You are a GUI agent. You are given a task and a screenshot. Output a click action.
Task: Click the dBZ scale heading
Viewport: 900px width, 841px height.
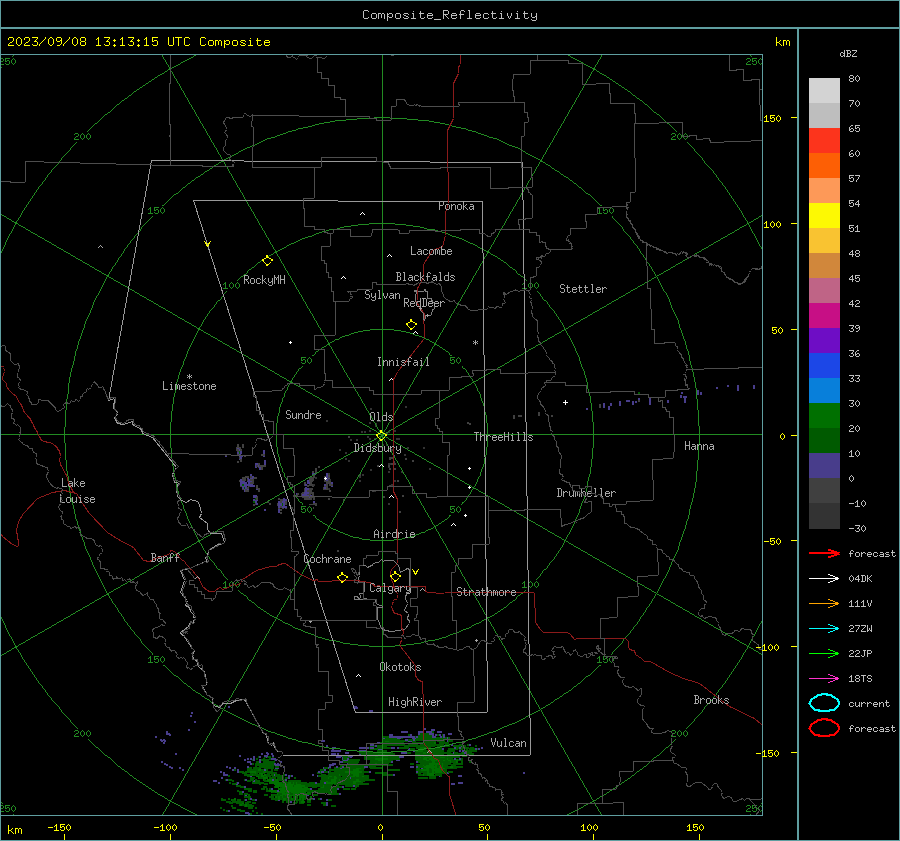coord(848,53)
